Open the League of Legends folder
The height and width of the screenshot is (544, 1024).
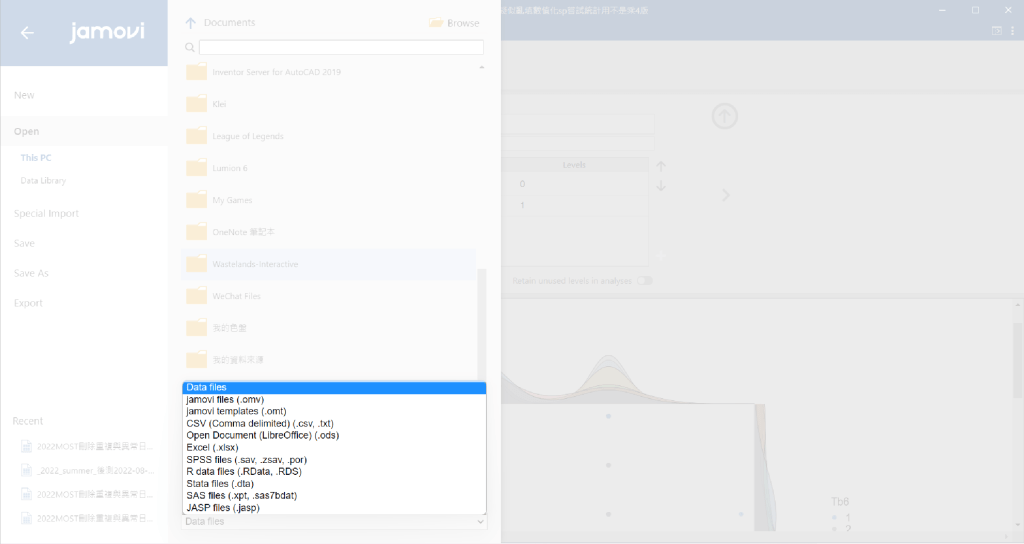click(247, 136)
